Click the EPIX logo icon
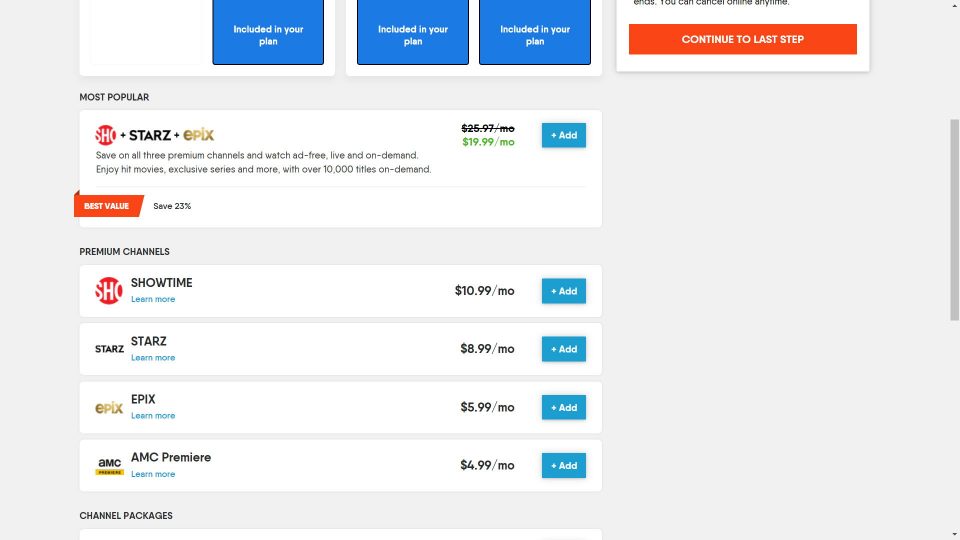The width and height of the screenshot is (960, 540). 109,407
